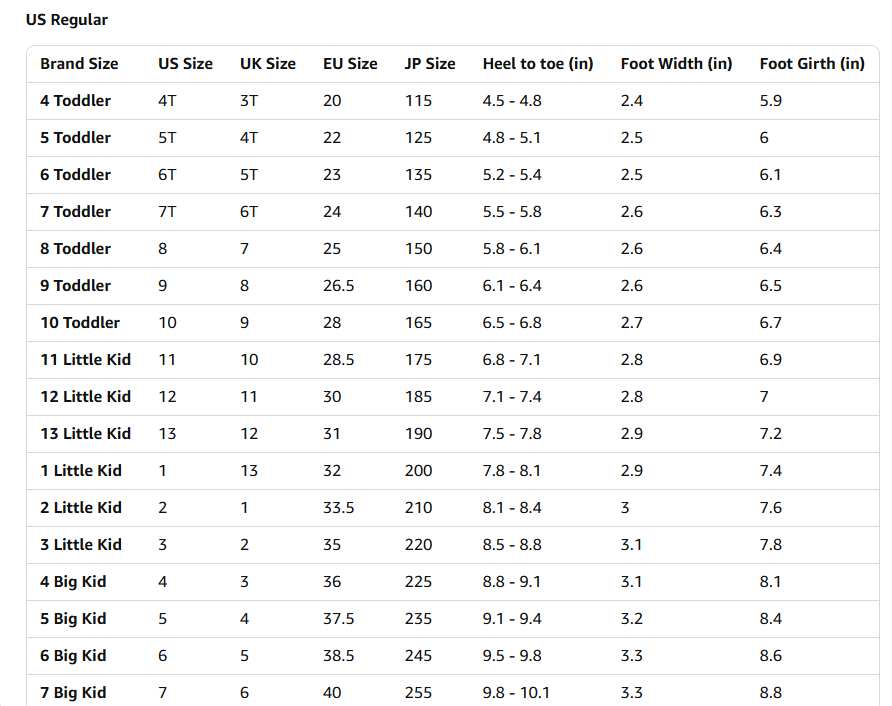Select the 13 Little Kid row label
This screenshot has height=706, width=892.
coord(85,433)
